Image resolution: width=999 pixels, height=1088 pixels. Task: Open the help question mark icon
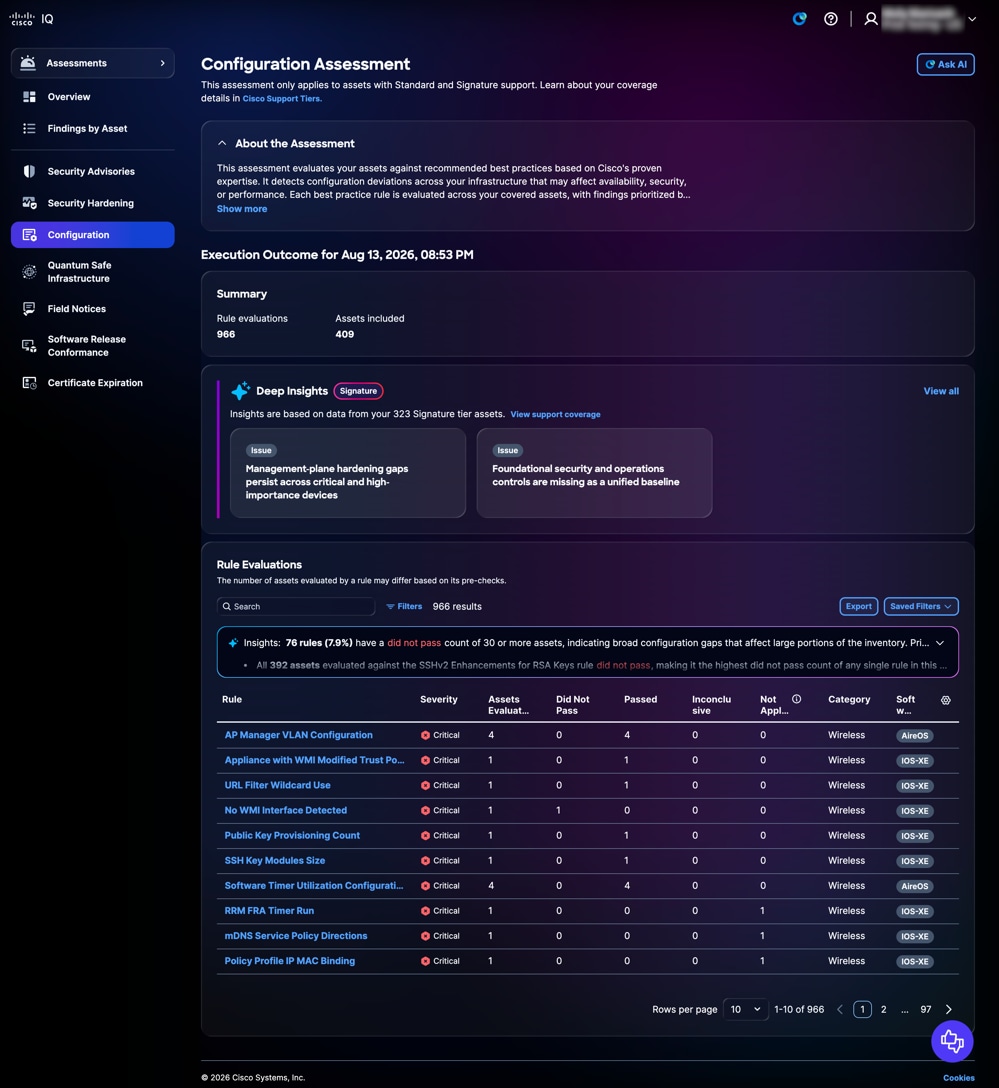click(830, 19)
